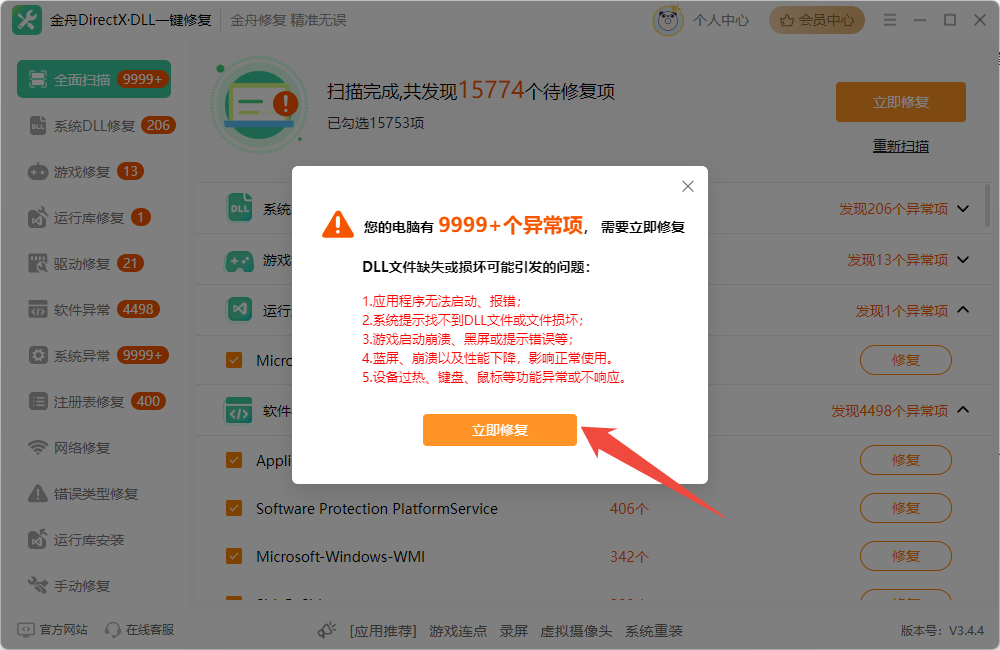This screenshot has width=1000, height=650.
Task: Open the hamburger menu at top right
Action: (889, 18)
